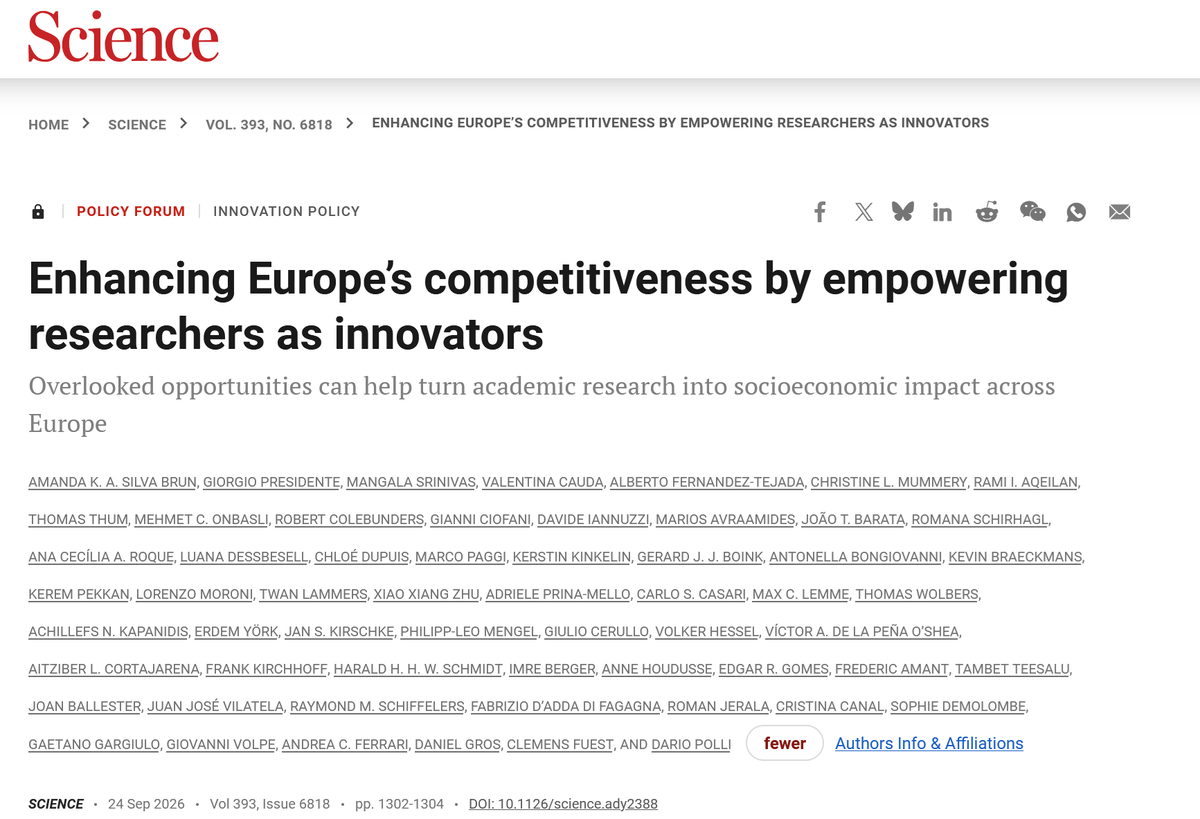Open author Gianni Ciofani
The height and width of the screenshot is (819, 1200).
pos(481,519)
